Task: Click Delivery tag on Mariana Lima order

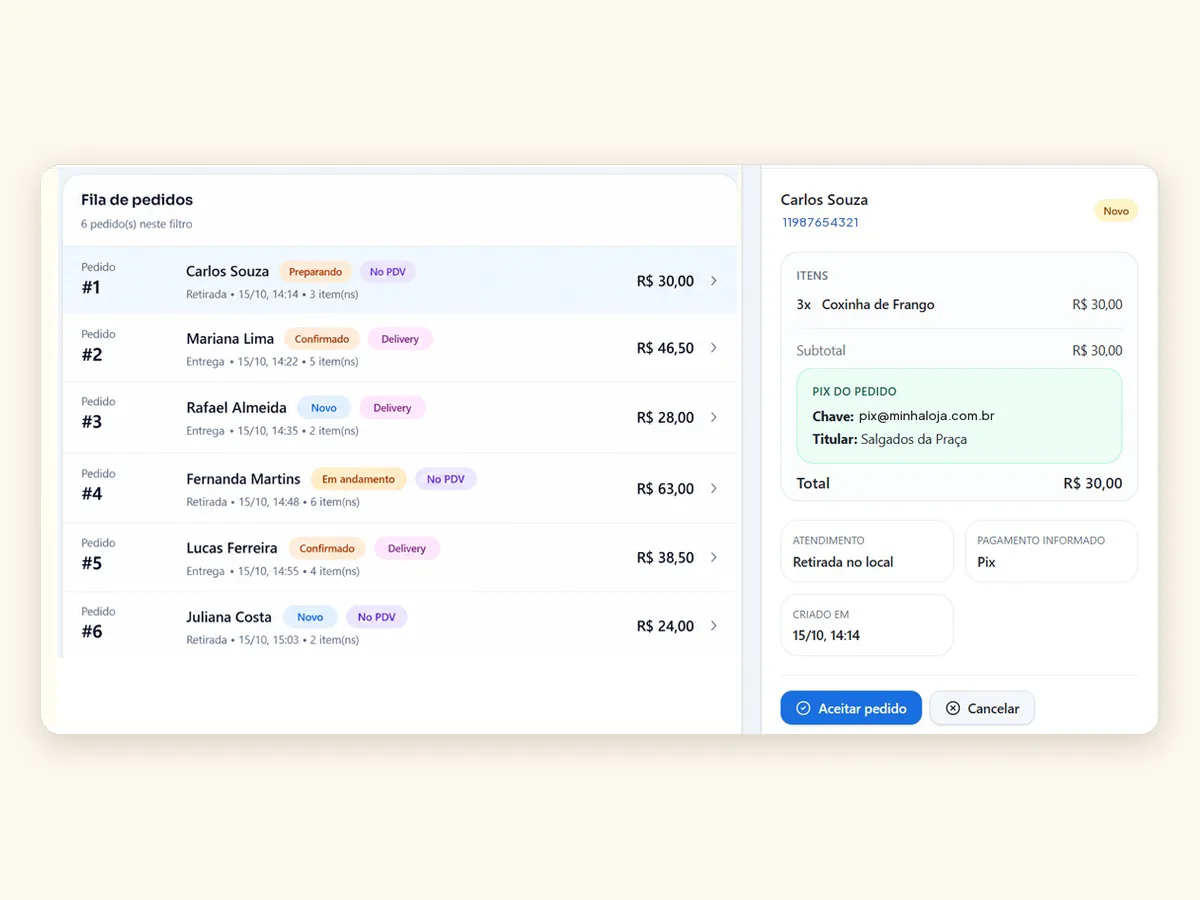Action: coord(400,339)
